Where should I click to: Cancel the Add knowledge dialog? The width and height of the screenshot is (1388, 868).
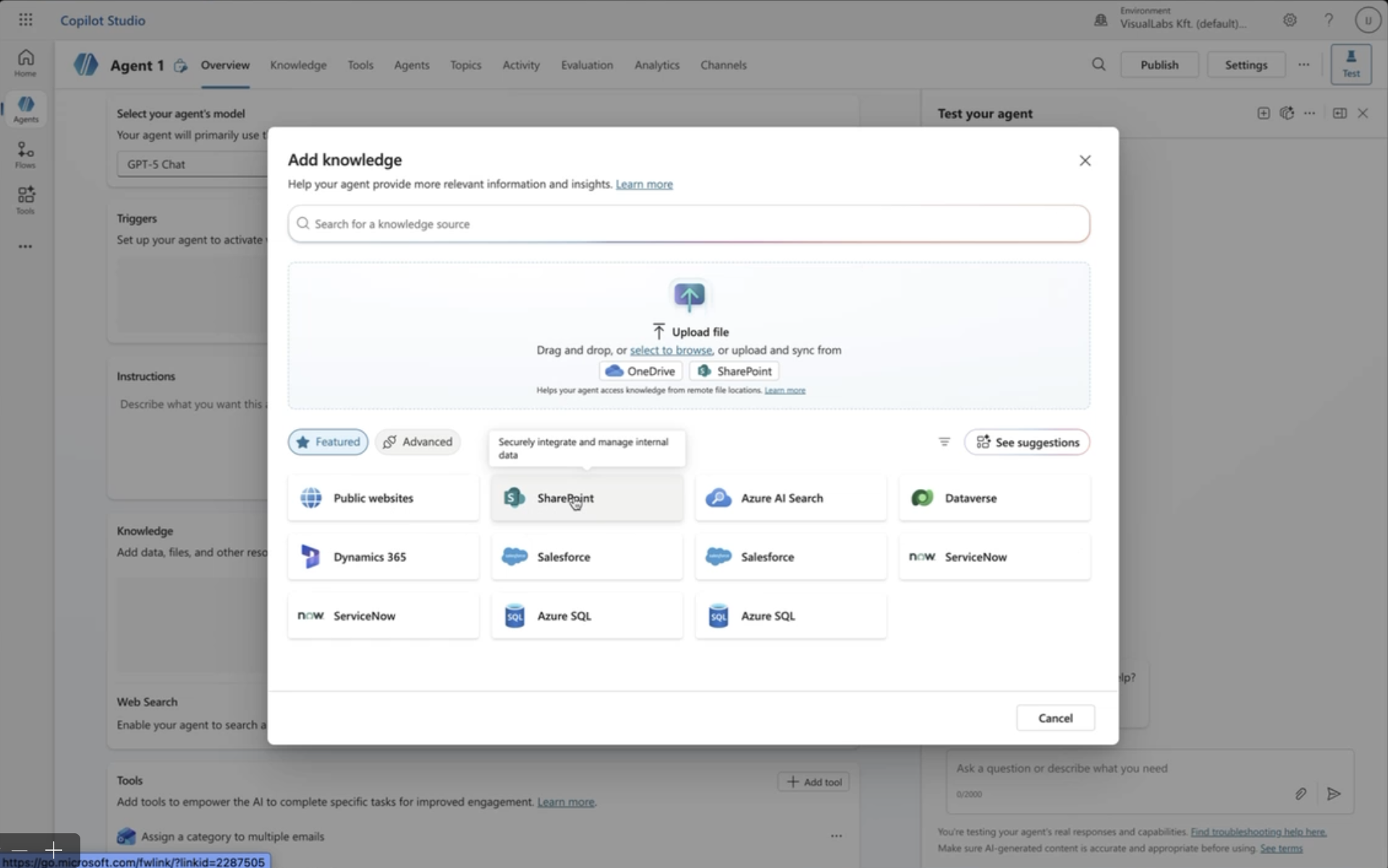click(x=1055, y=718)
